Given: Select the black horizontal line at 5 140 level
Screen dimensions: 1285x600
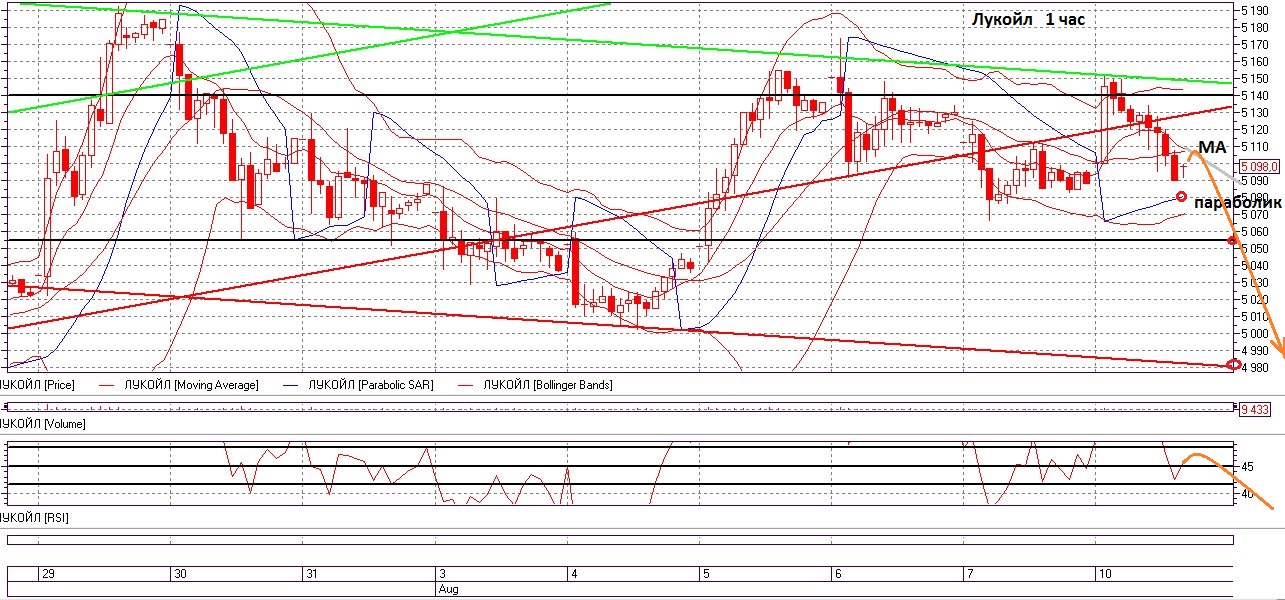Looking at the screenshot, I should 620,95.
